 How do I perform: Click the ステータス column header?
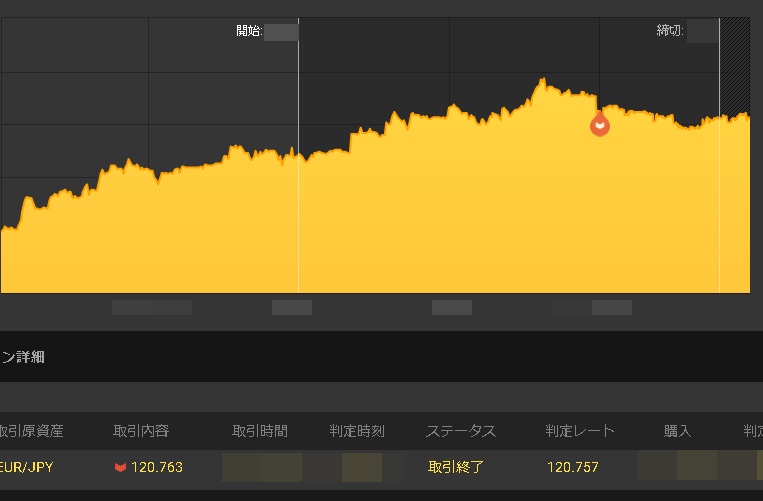[461, 431]
